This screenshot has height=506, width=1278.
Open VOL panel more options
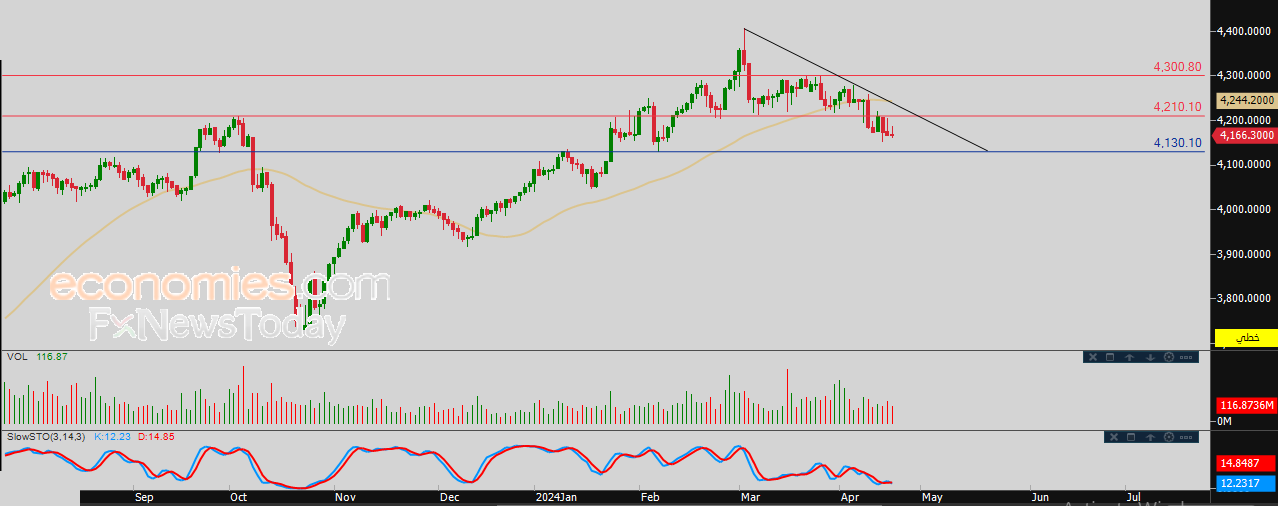pyautogui.click(x=1186, y=357)
